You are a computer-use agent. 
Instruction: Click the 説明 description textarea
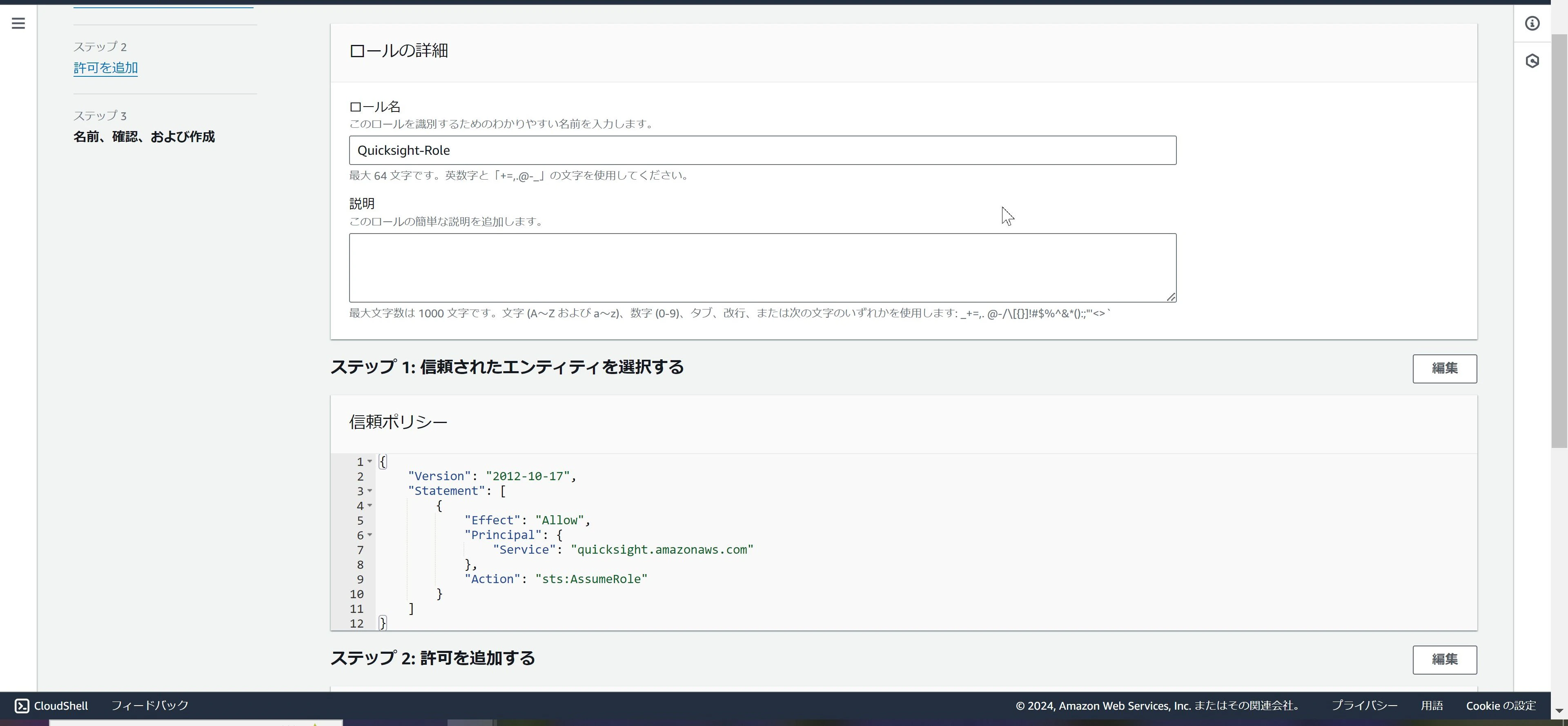coord(762,268)
